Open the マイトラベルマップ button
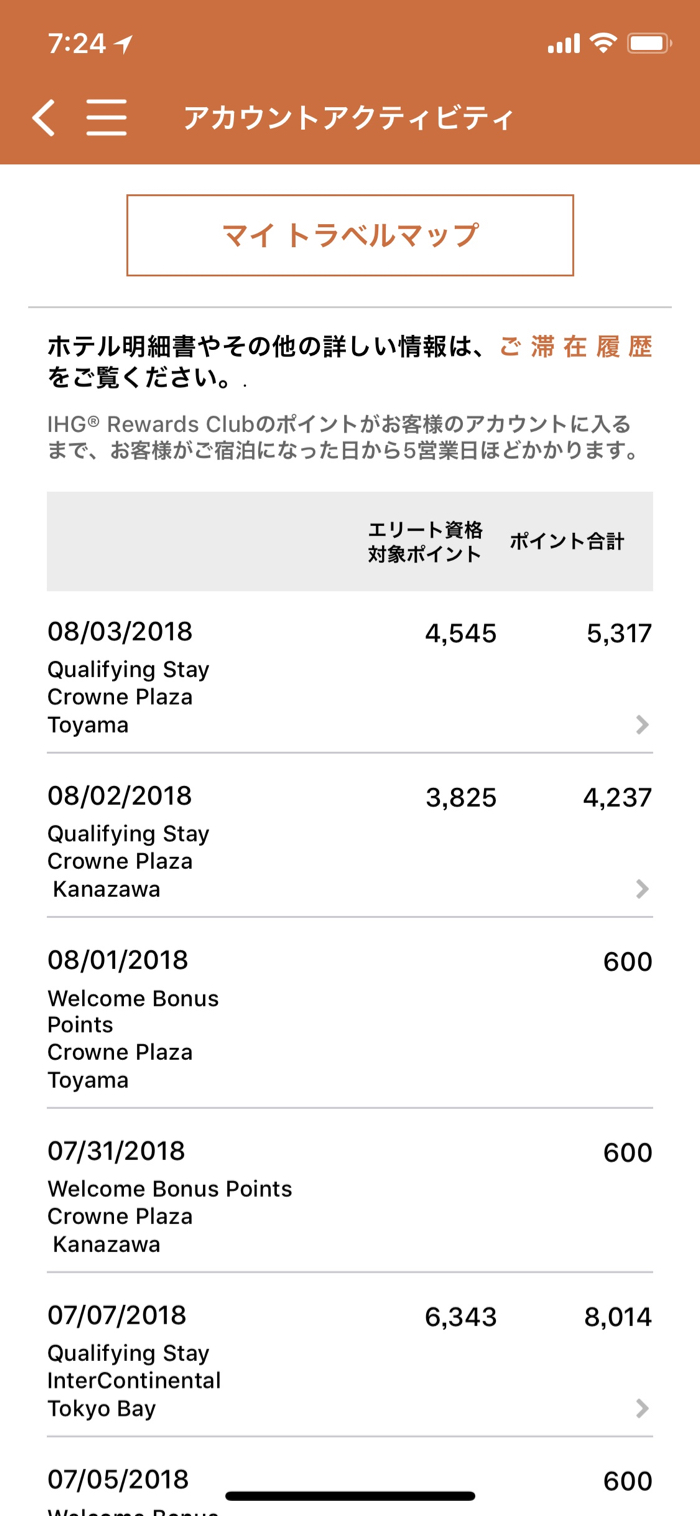The width and height of the screenshot is (700, 1516). click(x=350, y=235)
